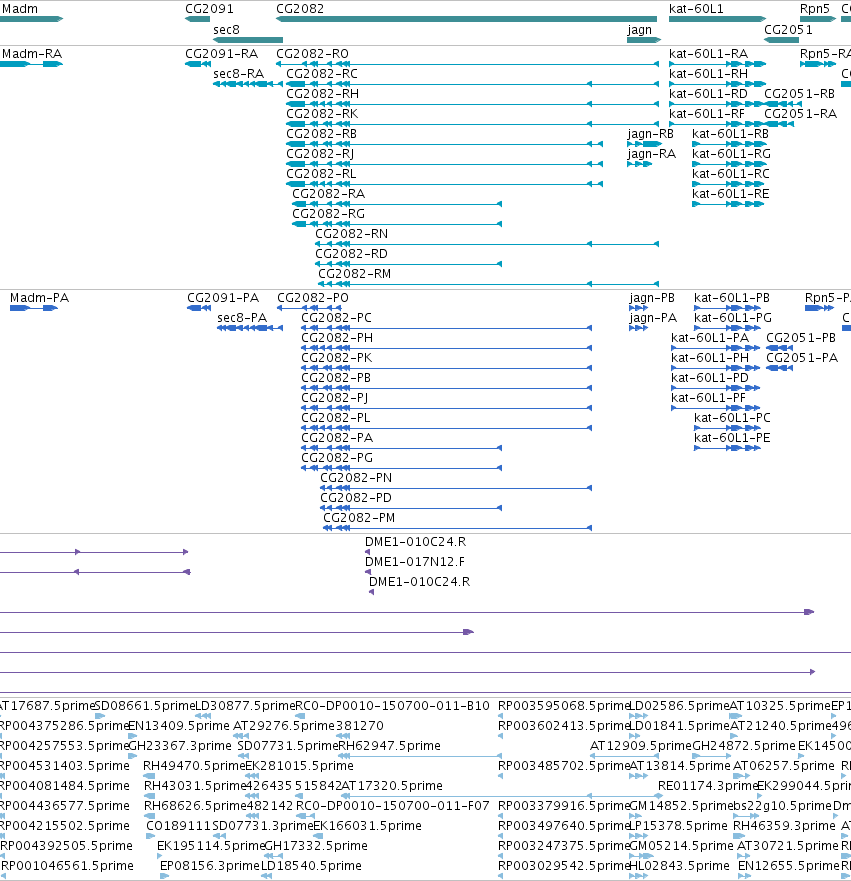The width and height of the screenshot is (851, 881).
Task: Click the CG2051 gene label
Action: 788,30
